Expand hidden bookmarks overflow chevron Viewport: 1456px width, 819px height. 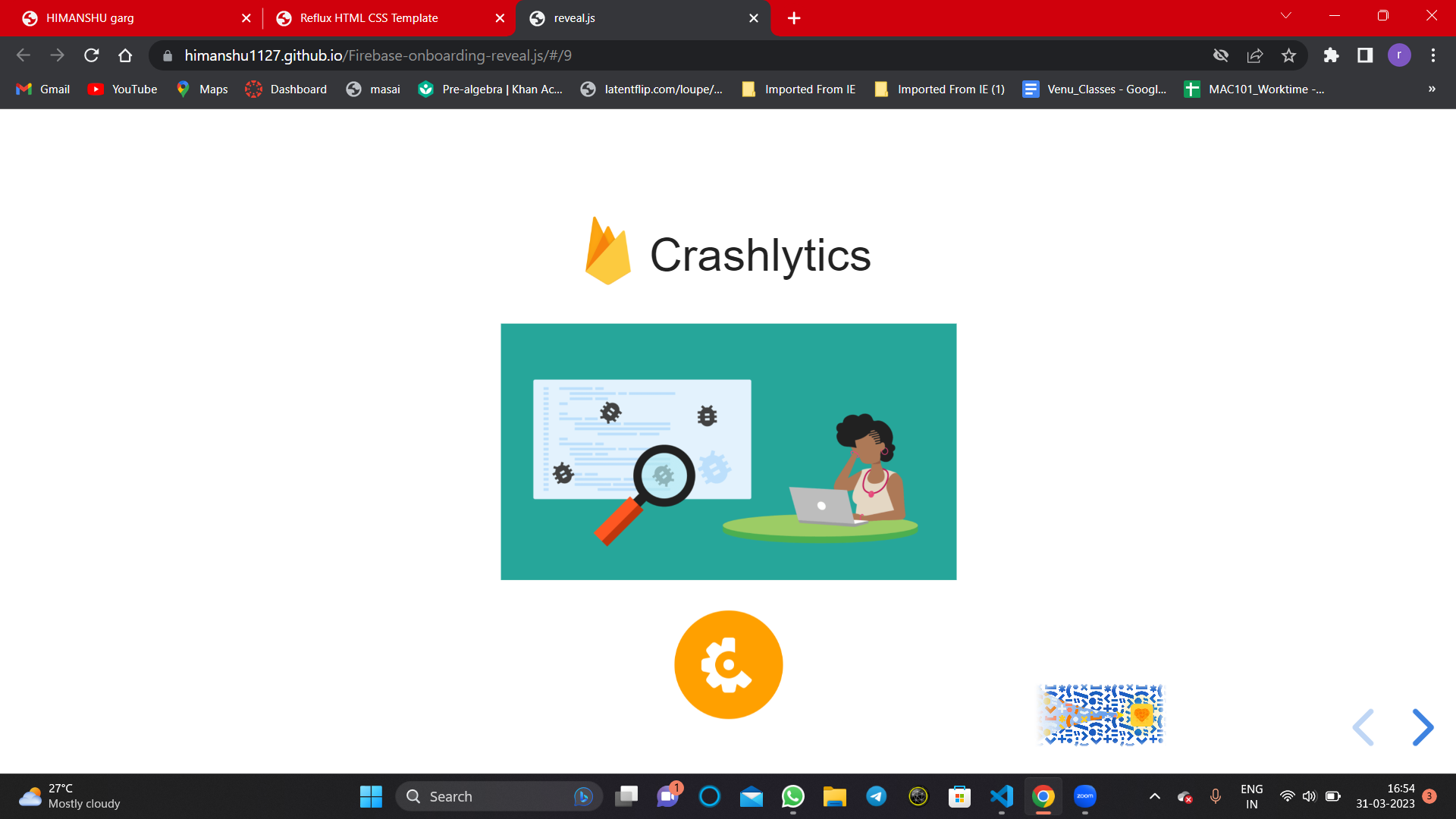1432,89
